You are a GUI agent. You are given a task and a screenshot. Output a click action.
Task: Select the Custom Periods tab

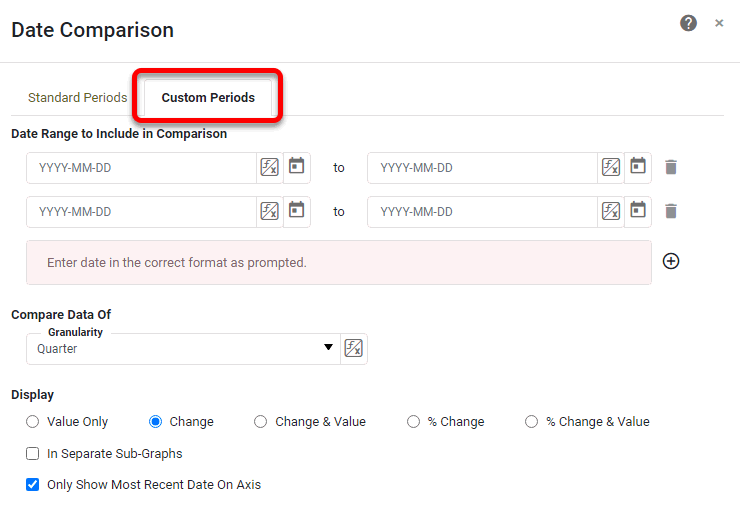point(208,98)
